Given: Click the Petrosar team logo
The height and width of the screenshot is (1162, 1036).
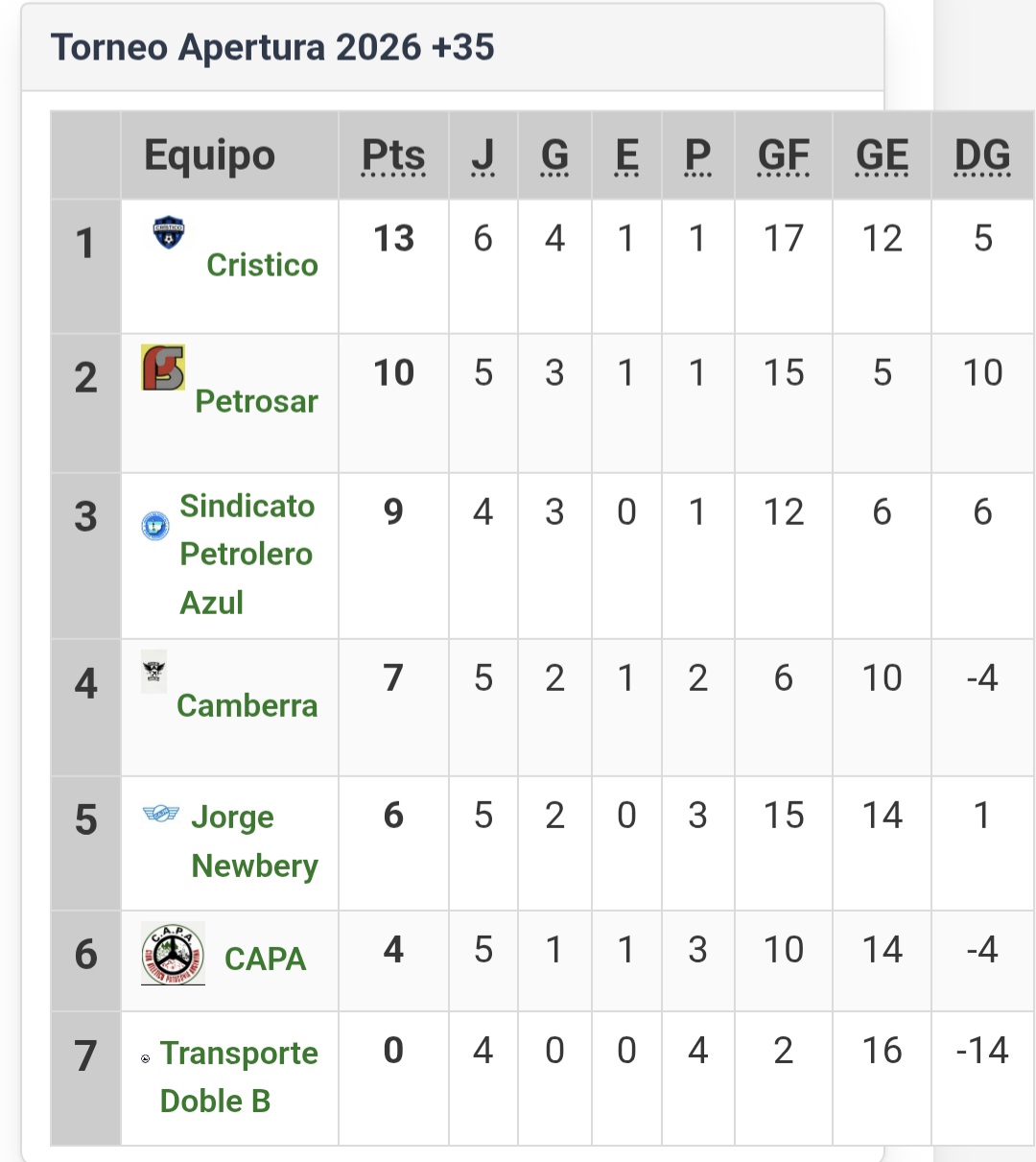Looking at the screenshot, I should (163, 368).
